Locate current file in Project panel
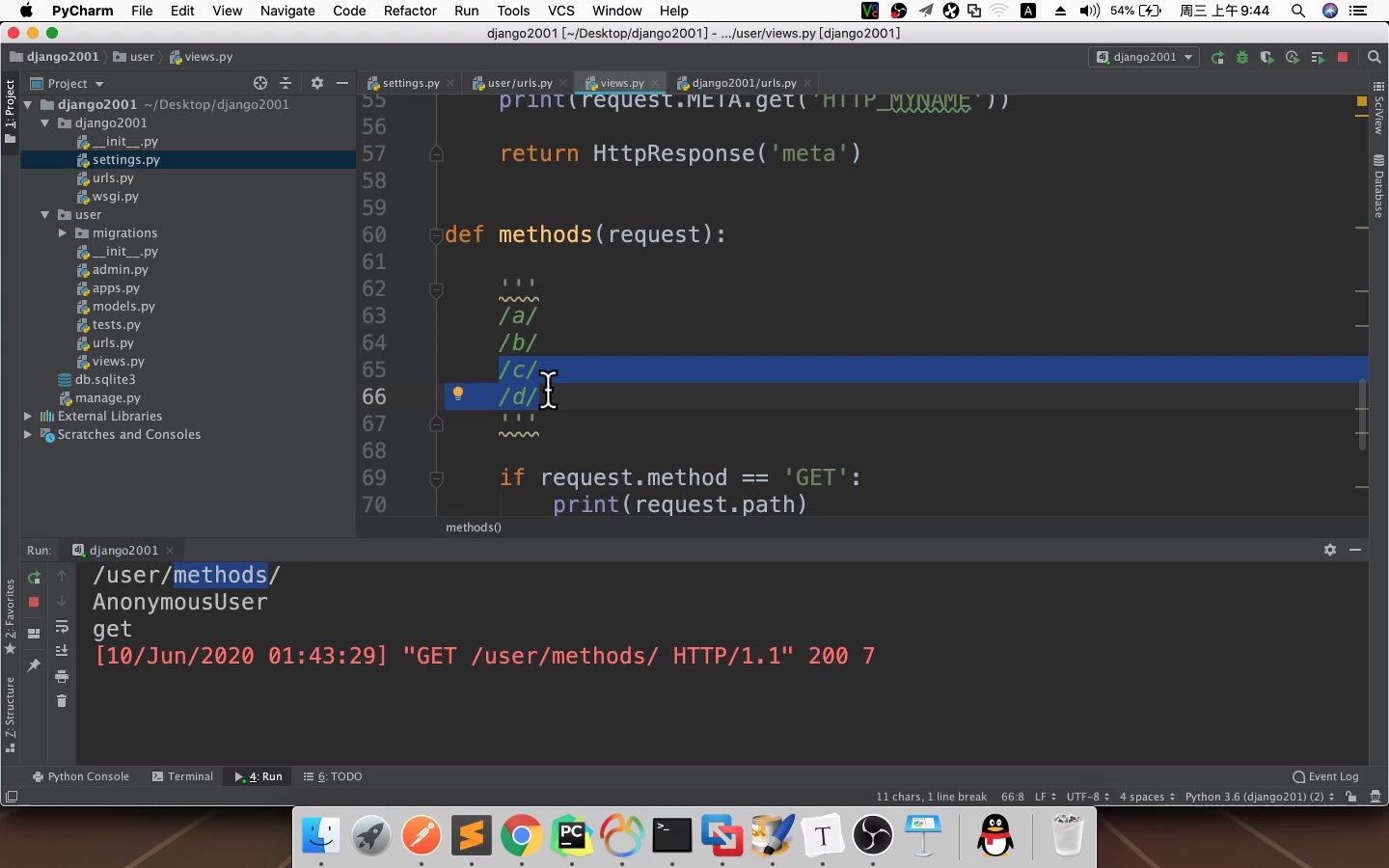This screenshot has height=868, width=1389. tap(259, 83)
